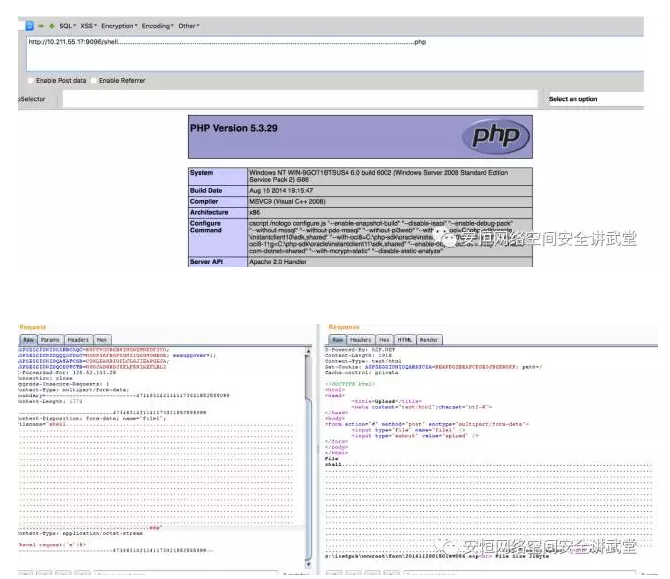Click the 'Aug 15 2014 19:15:47' build date value
The image size is (670, 579).
(281, 191)
